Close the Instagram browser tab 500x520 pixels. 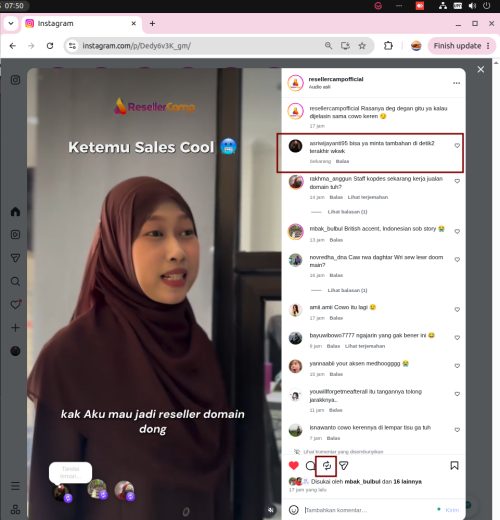click(x=134, y=23)
